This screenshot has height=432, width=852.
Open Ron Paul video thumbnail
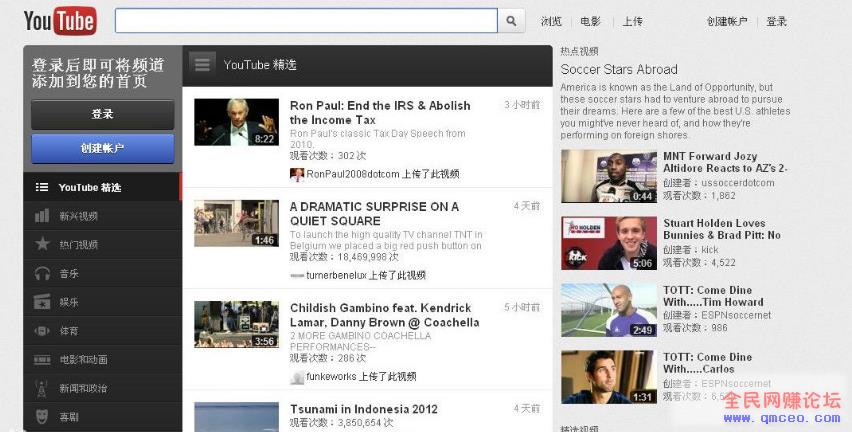pyautogui.click(x=236, y=122)
